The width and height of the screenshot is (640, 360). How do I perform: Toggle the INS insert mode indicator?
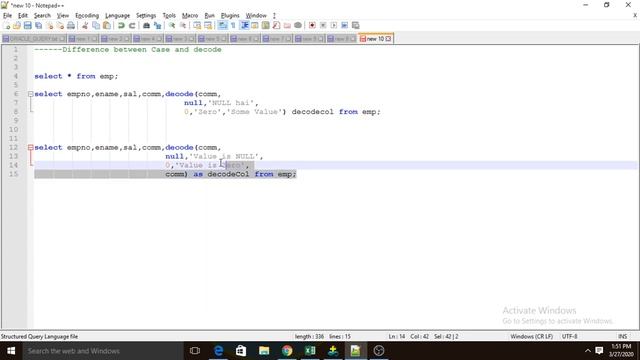tap(622, 336)
